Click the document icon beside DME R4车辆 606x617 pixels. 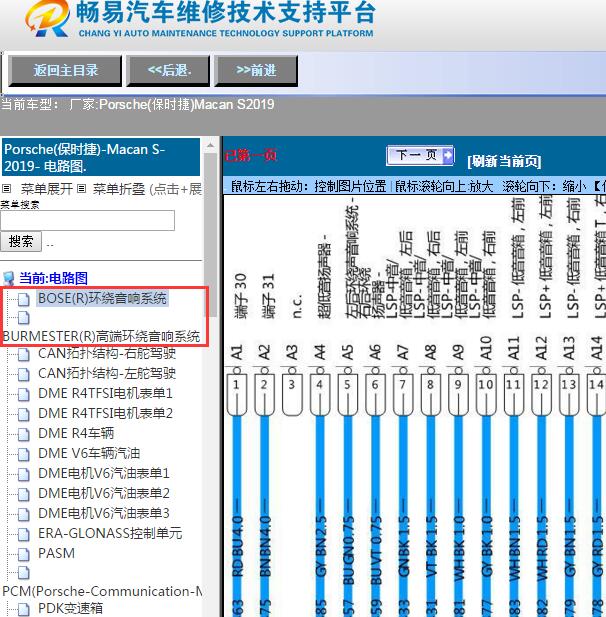24,434
